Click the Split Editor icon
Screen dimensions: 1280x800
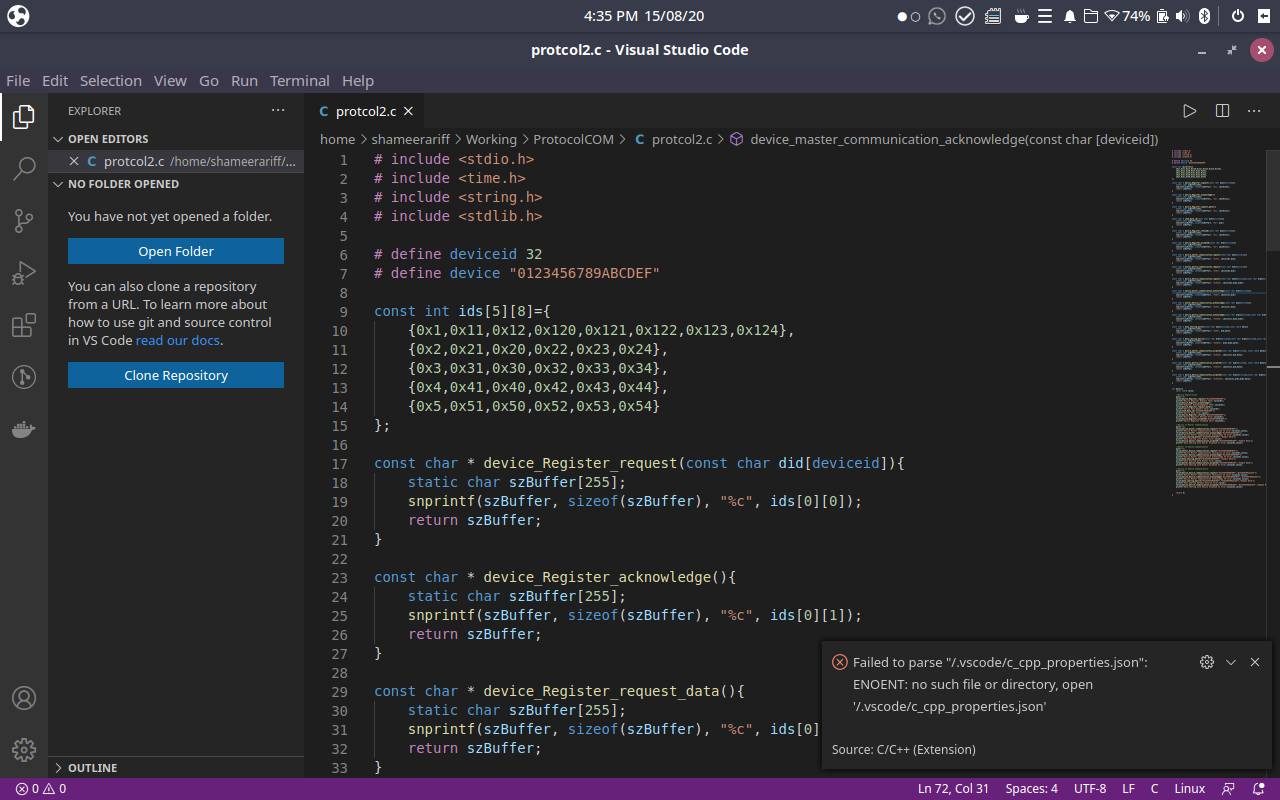tap(1222, 111)
